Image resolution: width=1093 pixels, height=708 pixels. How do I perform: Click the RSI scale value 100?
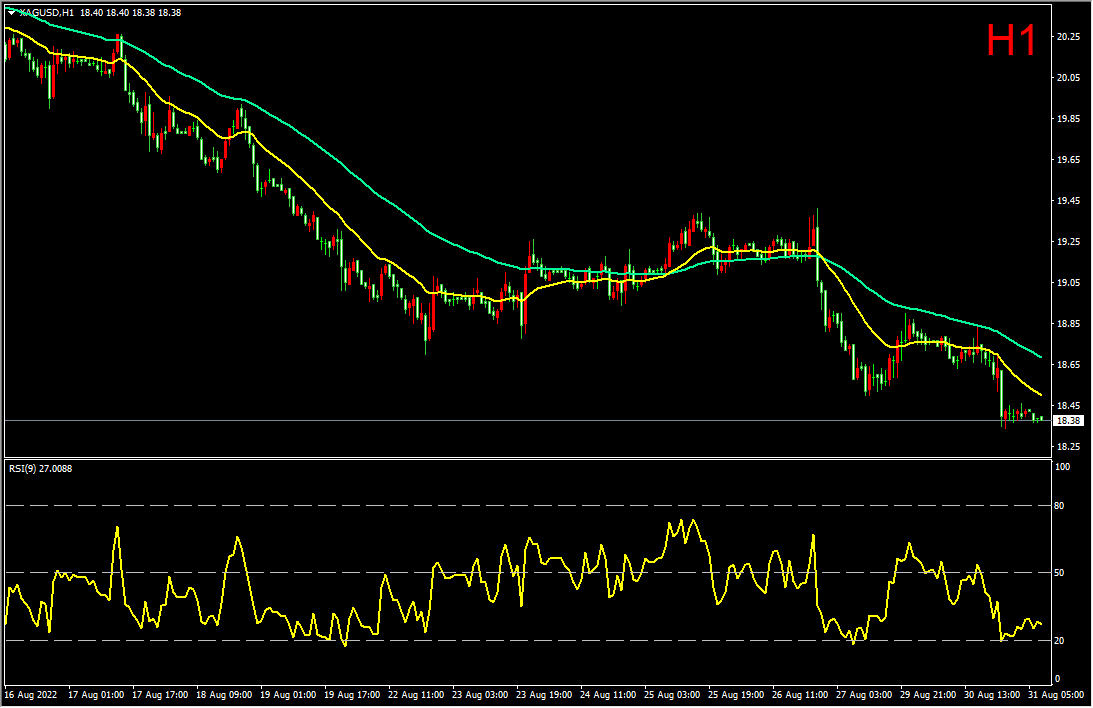point(1062,467)
